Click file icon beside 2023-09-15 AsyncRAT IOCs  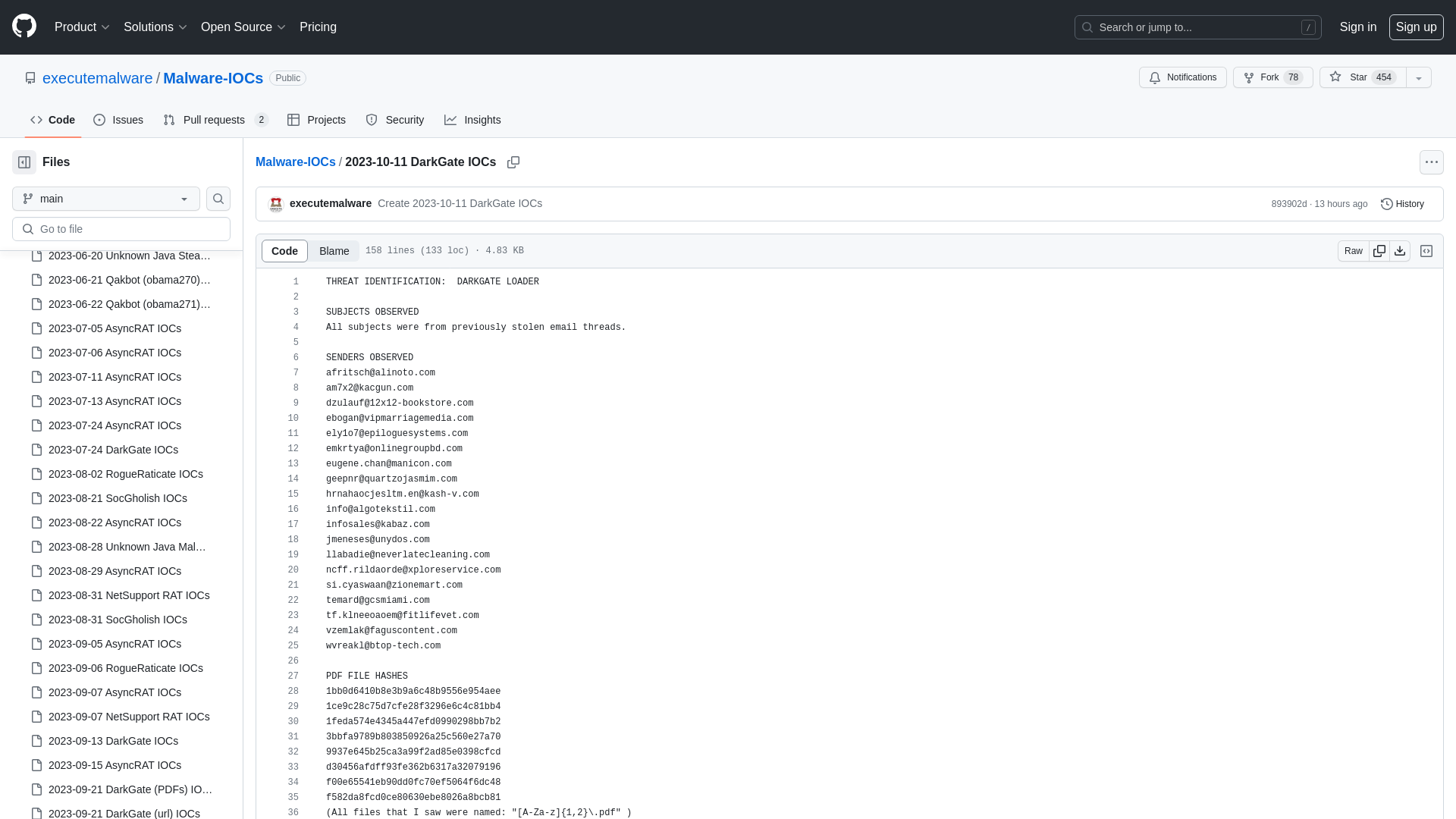pyautogui.click(x=36, y=765)
